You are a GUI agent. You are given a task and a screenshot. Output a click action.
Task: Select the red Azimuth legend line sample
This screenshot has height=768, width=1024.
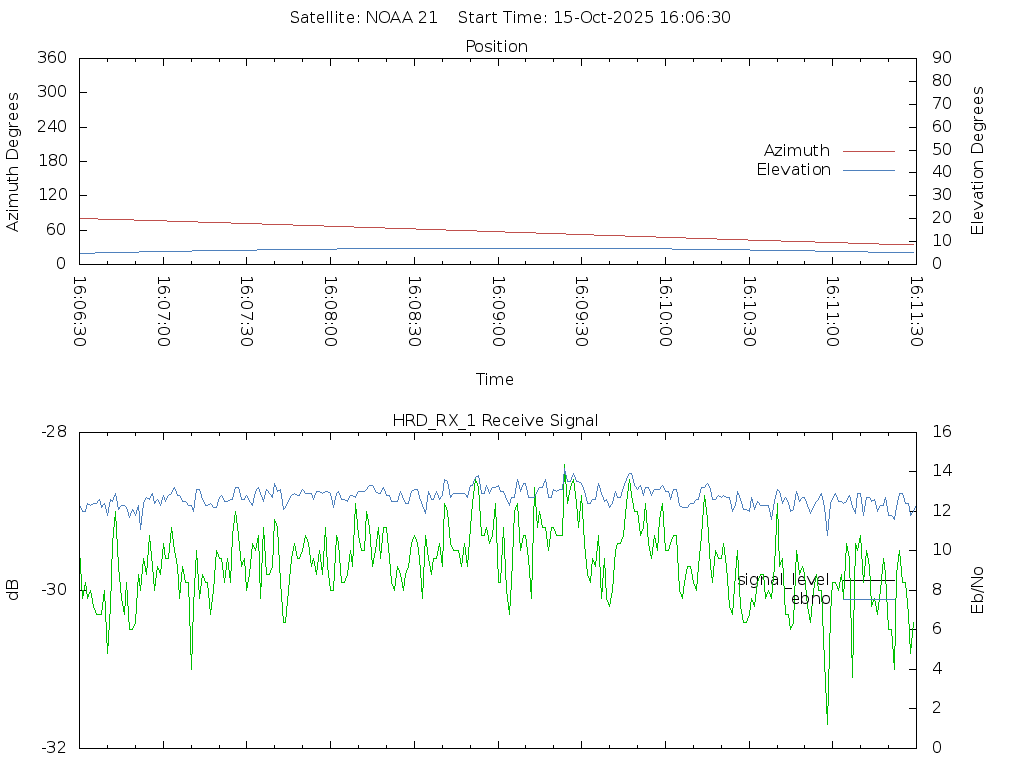click(868, 151)
